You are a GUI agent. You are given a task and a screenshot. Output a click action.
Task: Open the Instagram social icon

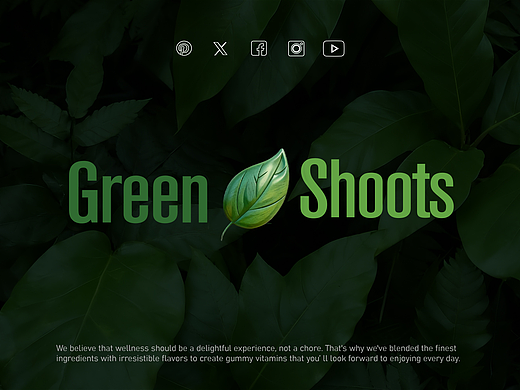tap(296, 49)
